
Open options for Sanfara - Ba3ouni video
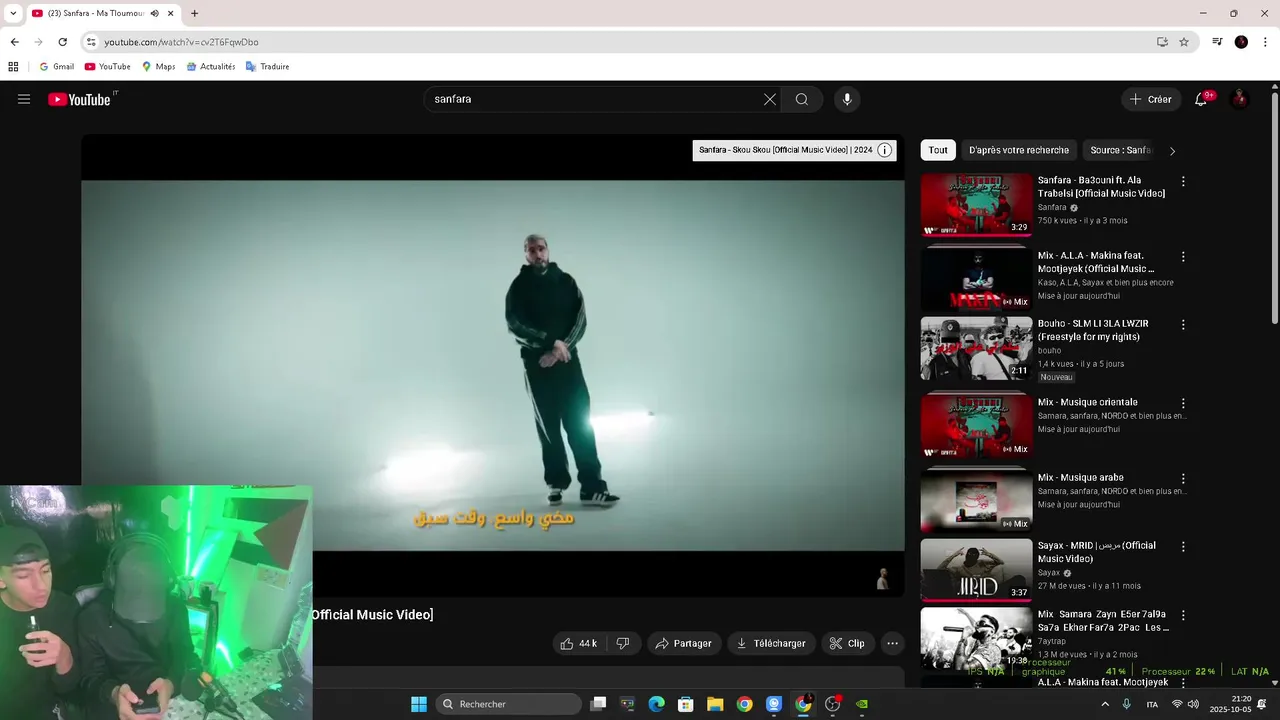[1183, 182]
